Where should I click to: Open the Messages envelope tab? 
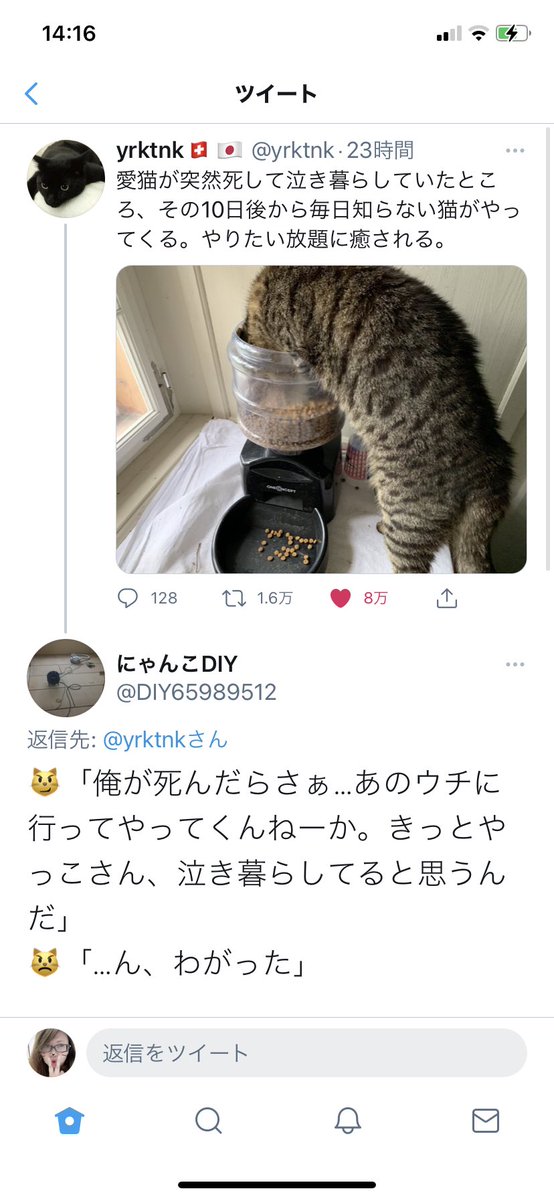click(485, 1120)
